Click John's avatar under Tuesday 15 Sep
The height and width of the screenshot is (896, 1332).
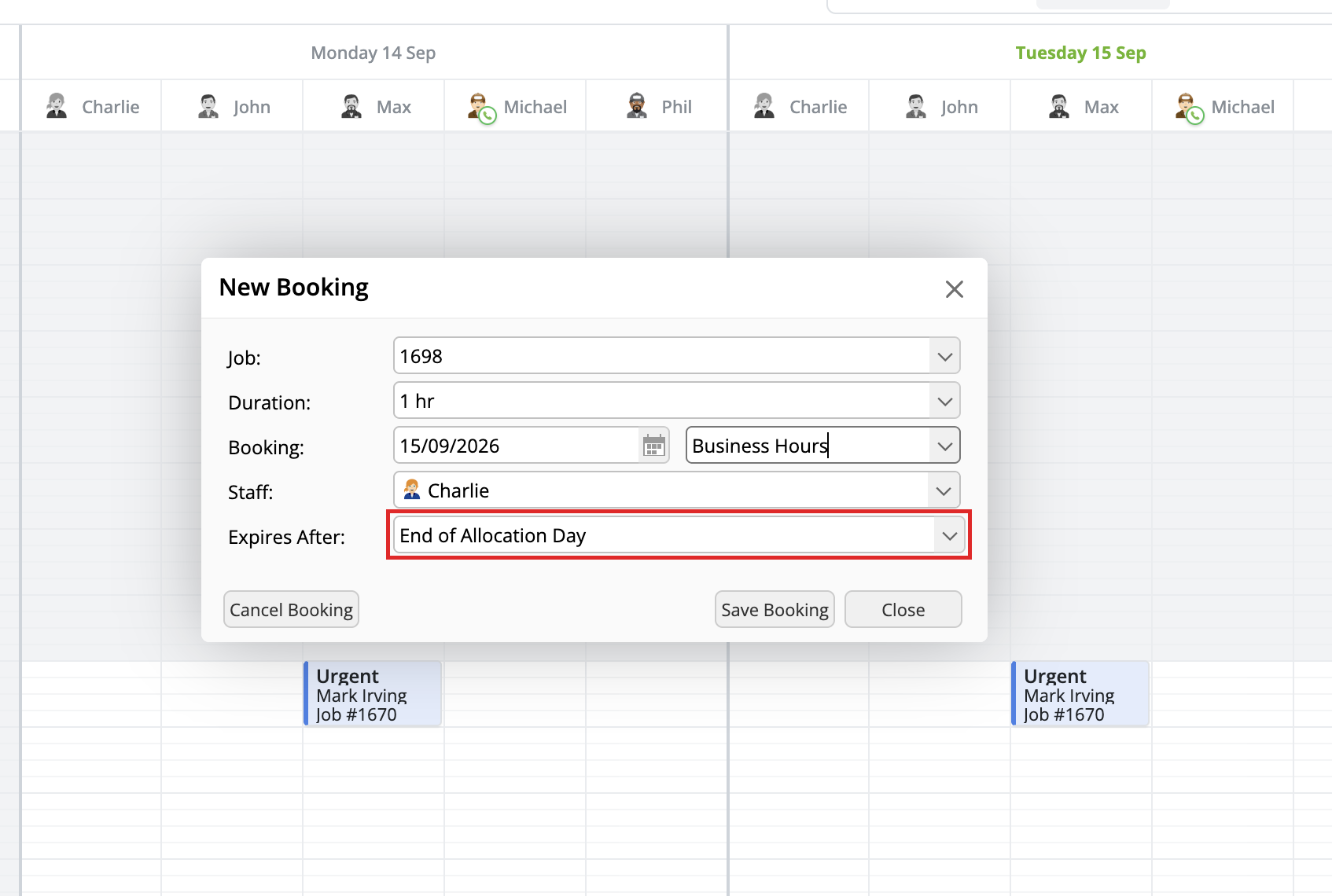click(x=916, y=106)
